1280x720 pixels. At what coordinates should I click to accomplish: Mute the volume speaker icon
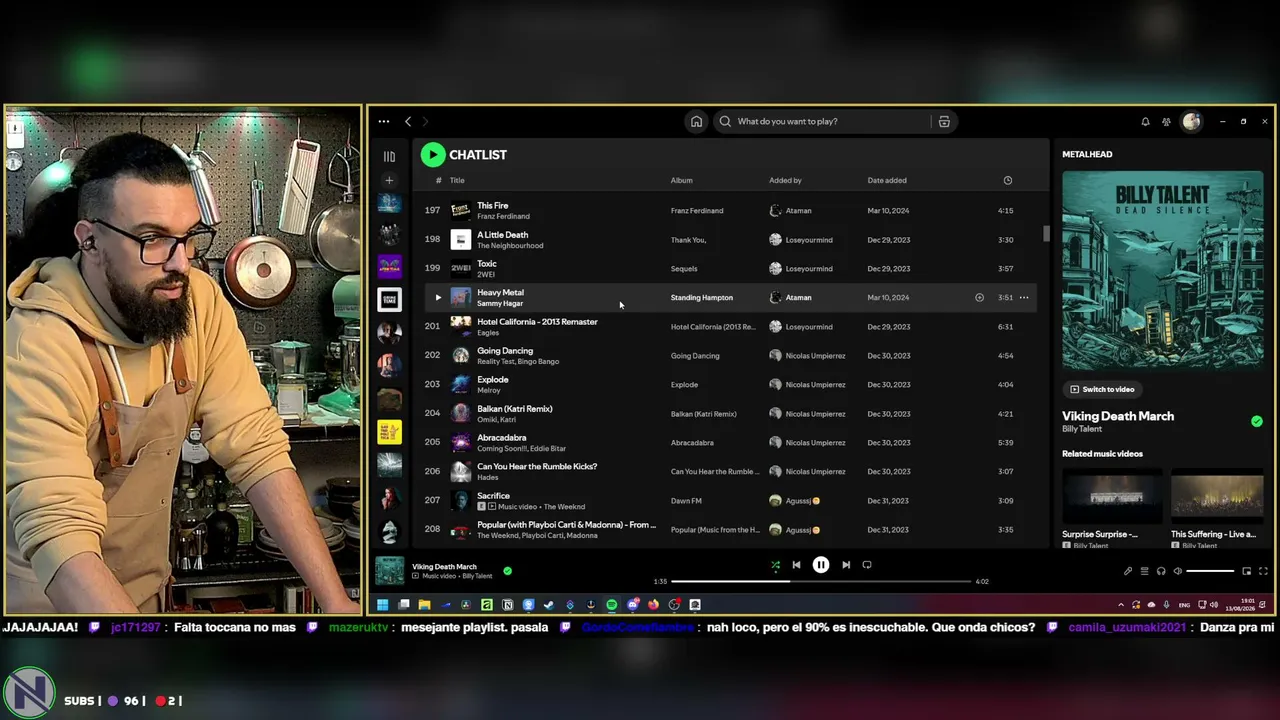(1177, 571)
